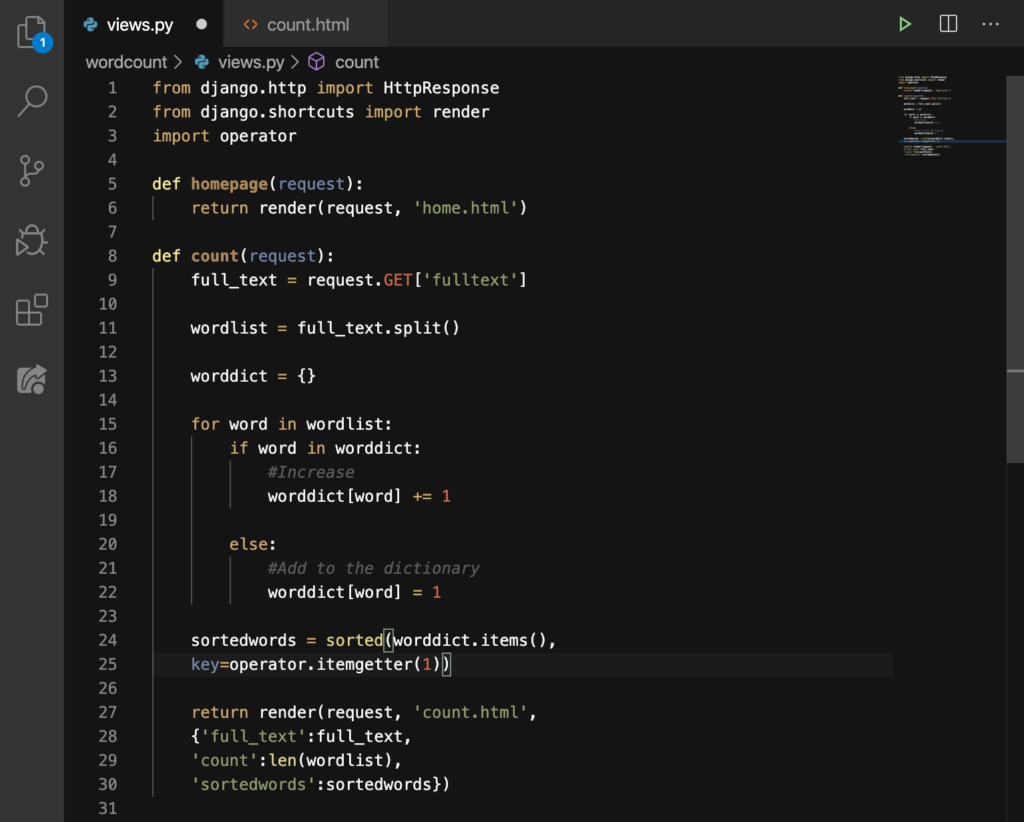Click the 'fulltext' string on line 9
This screenshot has width=1024, height=822.
click(470, 280)
